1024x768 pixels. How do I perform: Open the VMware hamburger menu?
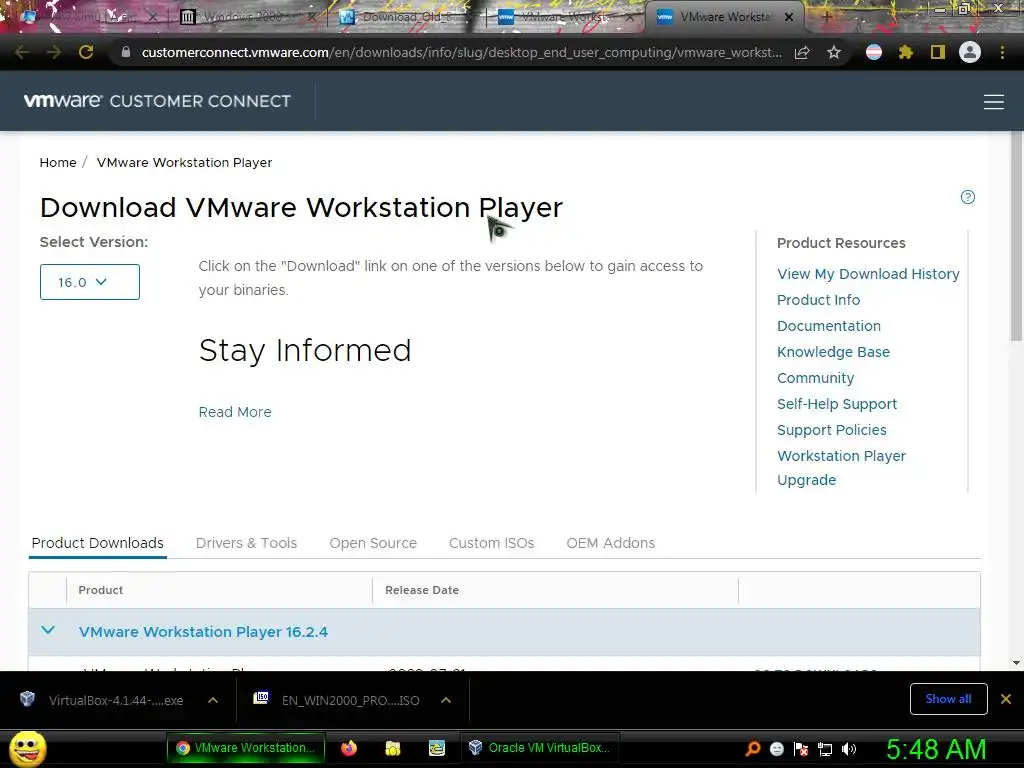click(993, 102)
